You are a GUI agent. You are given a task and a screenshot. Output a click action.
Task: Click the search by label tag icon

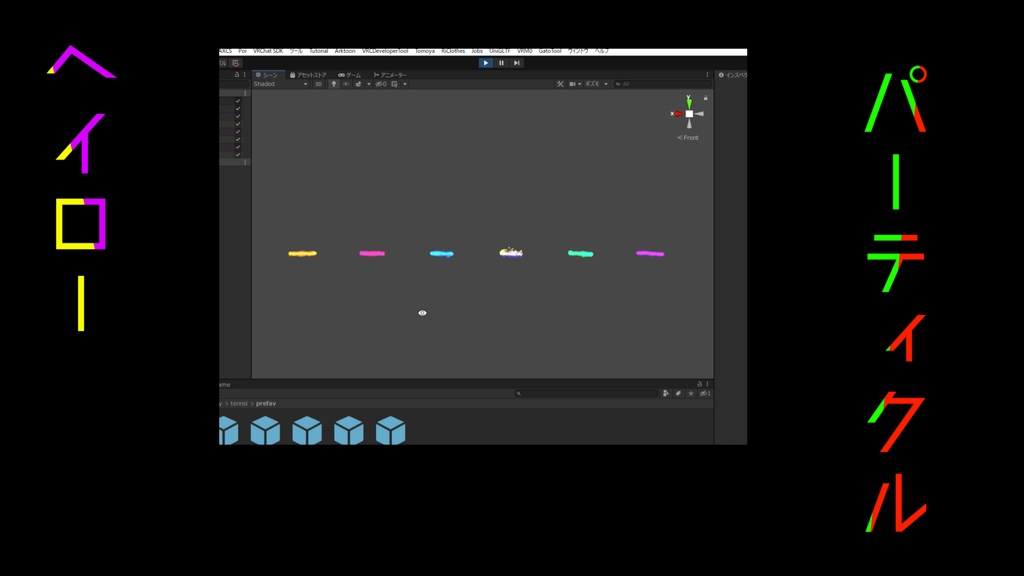click(678, 393)
